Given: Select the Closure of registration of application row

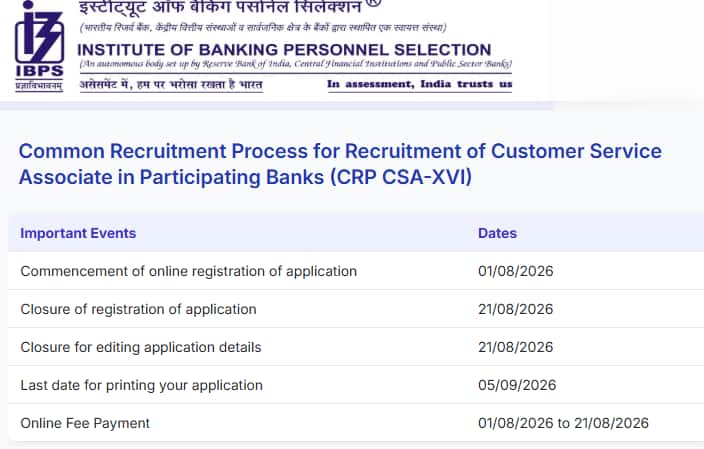Looking at the screenshot, I should point(356,309).
